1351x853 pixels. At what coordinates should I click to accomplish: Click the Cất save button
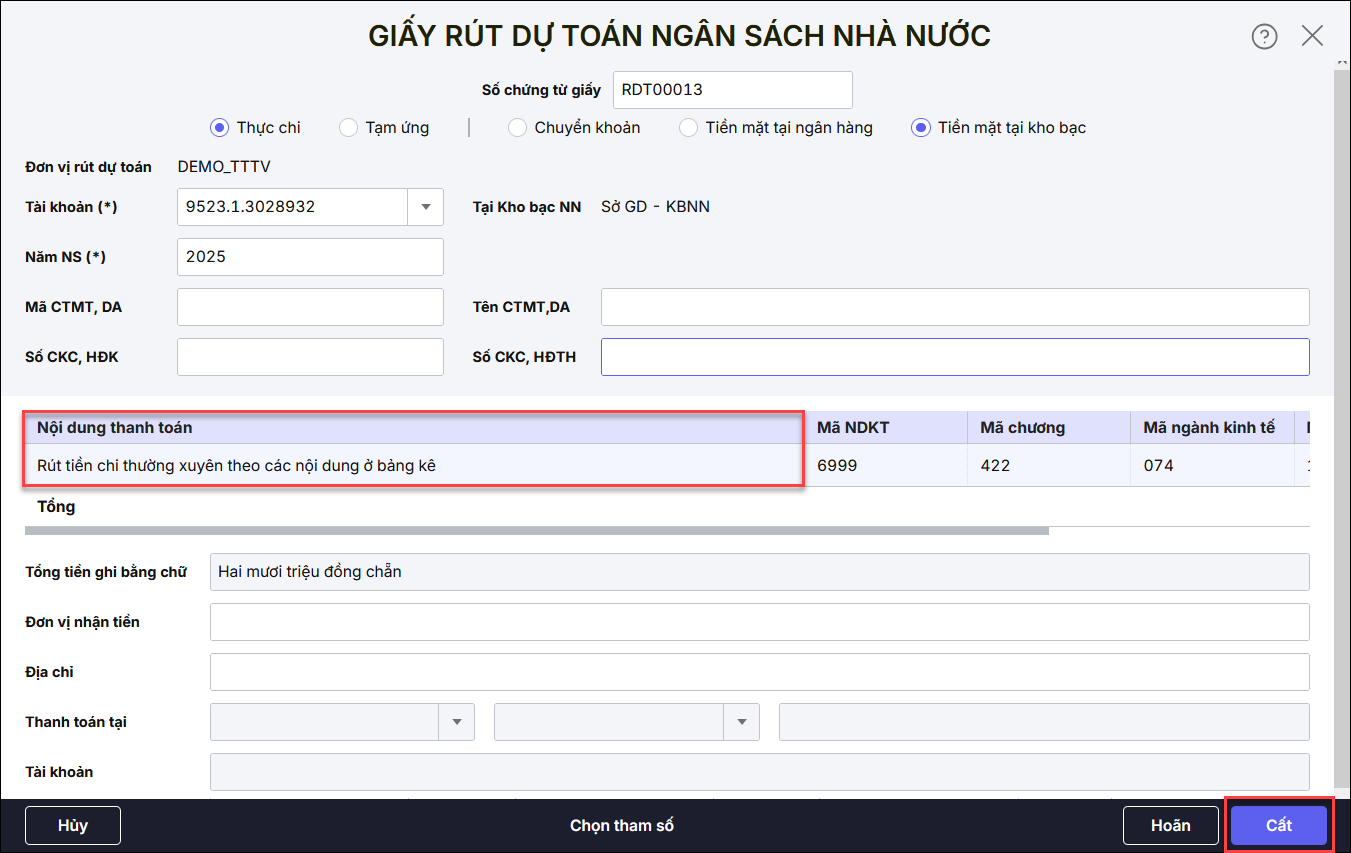click(x=1278, y=825)
